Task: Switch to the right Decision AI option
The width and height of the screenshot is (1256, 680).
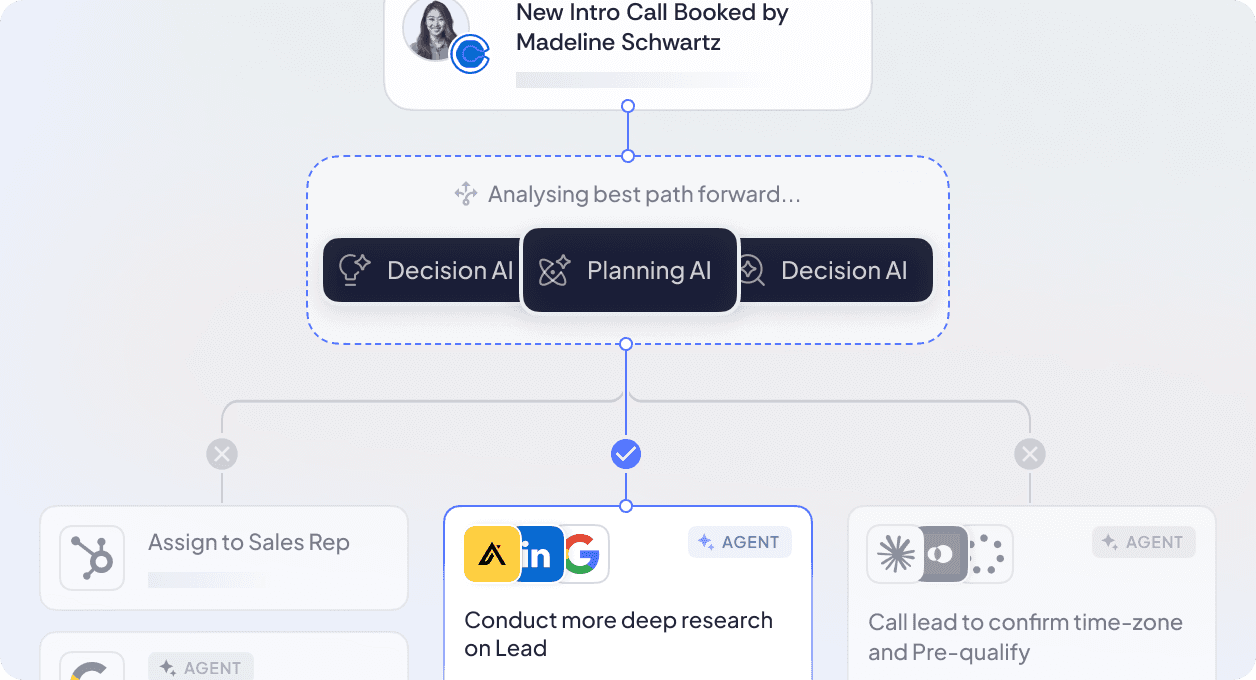Action: tap(845, 270)
